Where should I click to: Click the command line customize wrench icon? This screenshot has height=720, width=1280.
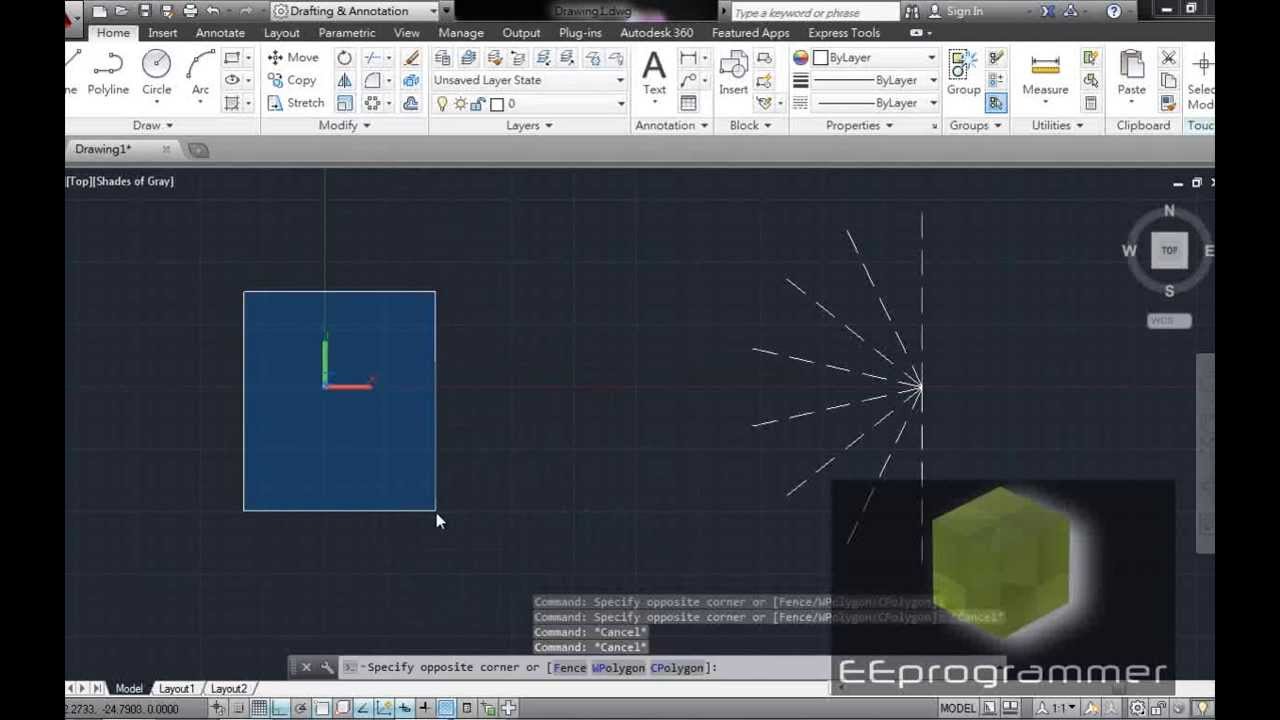[327, 667]
